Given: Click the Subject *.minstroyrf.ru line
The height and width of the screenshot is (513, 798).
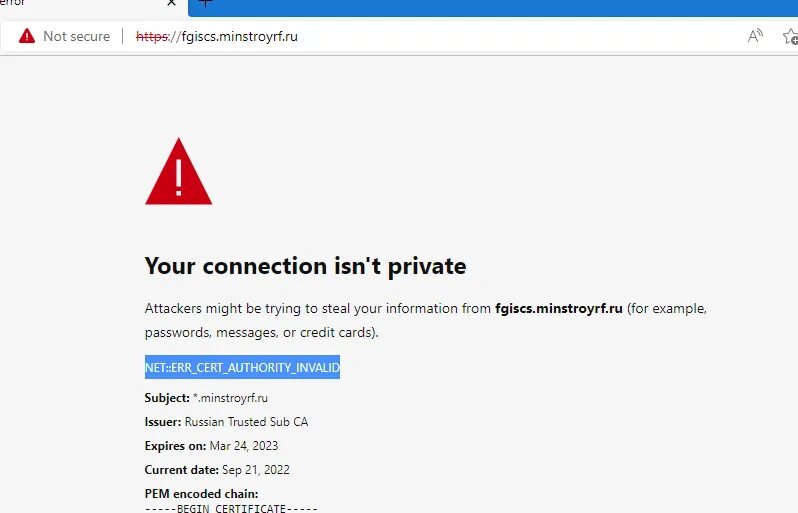Looking at the screenshot, I should tap(206, 398).
